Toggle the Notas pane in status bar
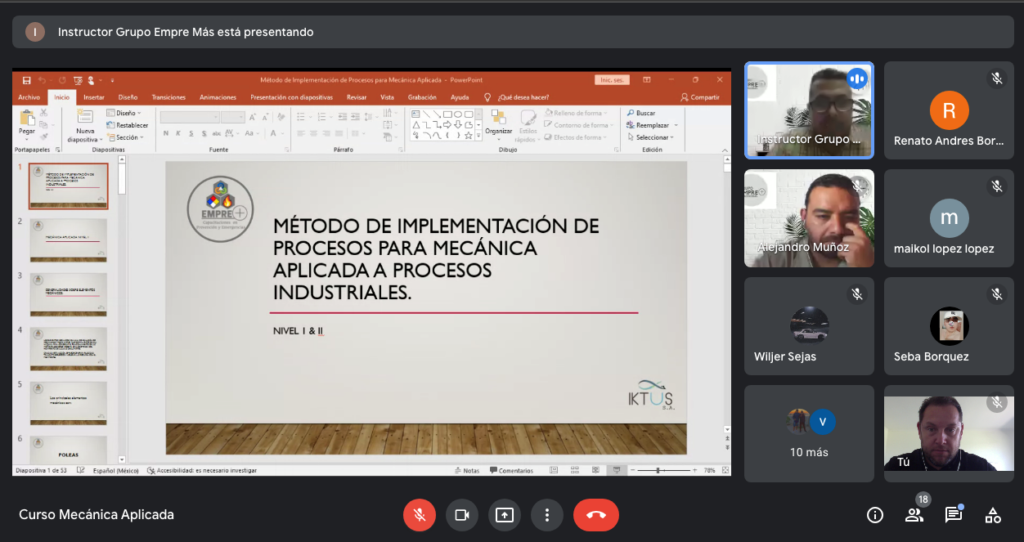 (467, 470)
